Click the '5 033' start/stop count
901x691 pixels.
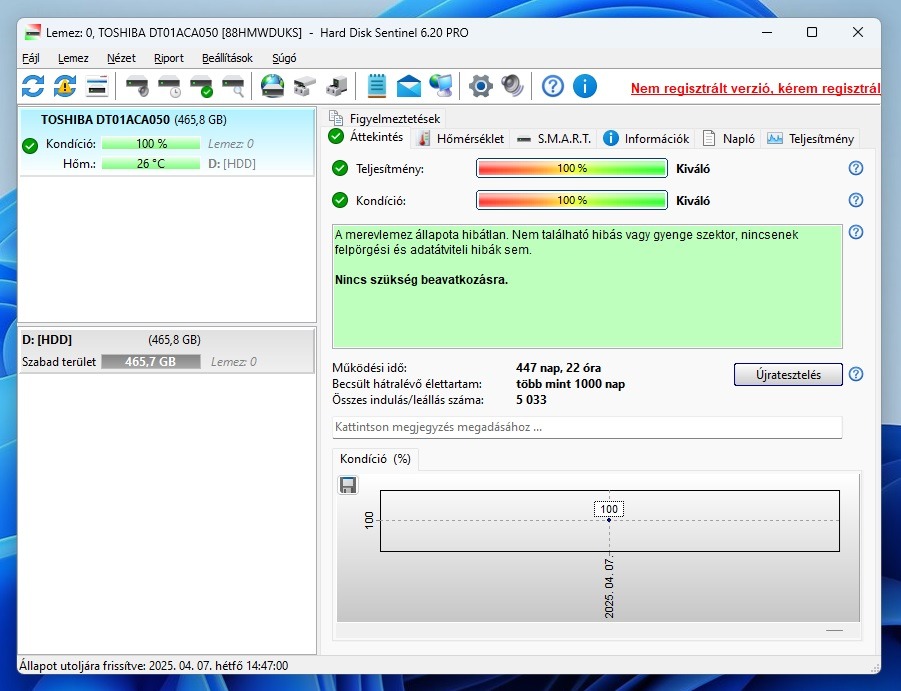531,400
